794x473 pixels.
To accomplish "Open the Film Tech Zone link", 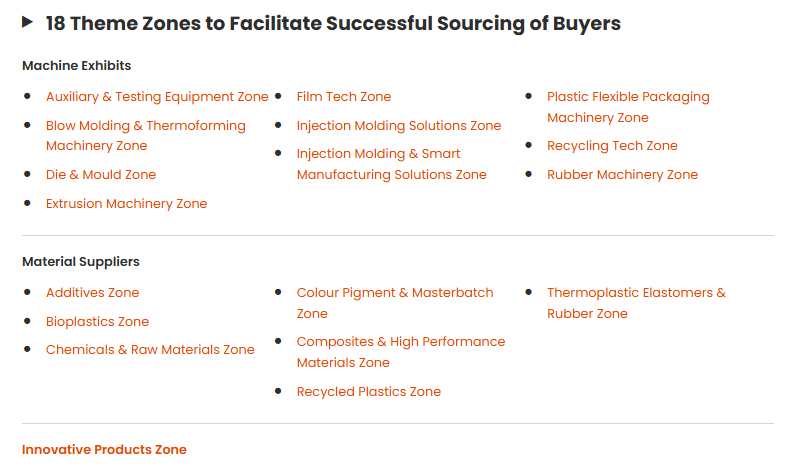I will [x=343, y=97].
